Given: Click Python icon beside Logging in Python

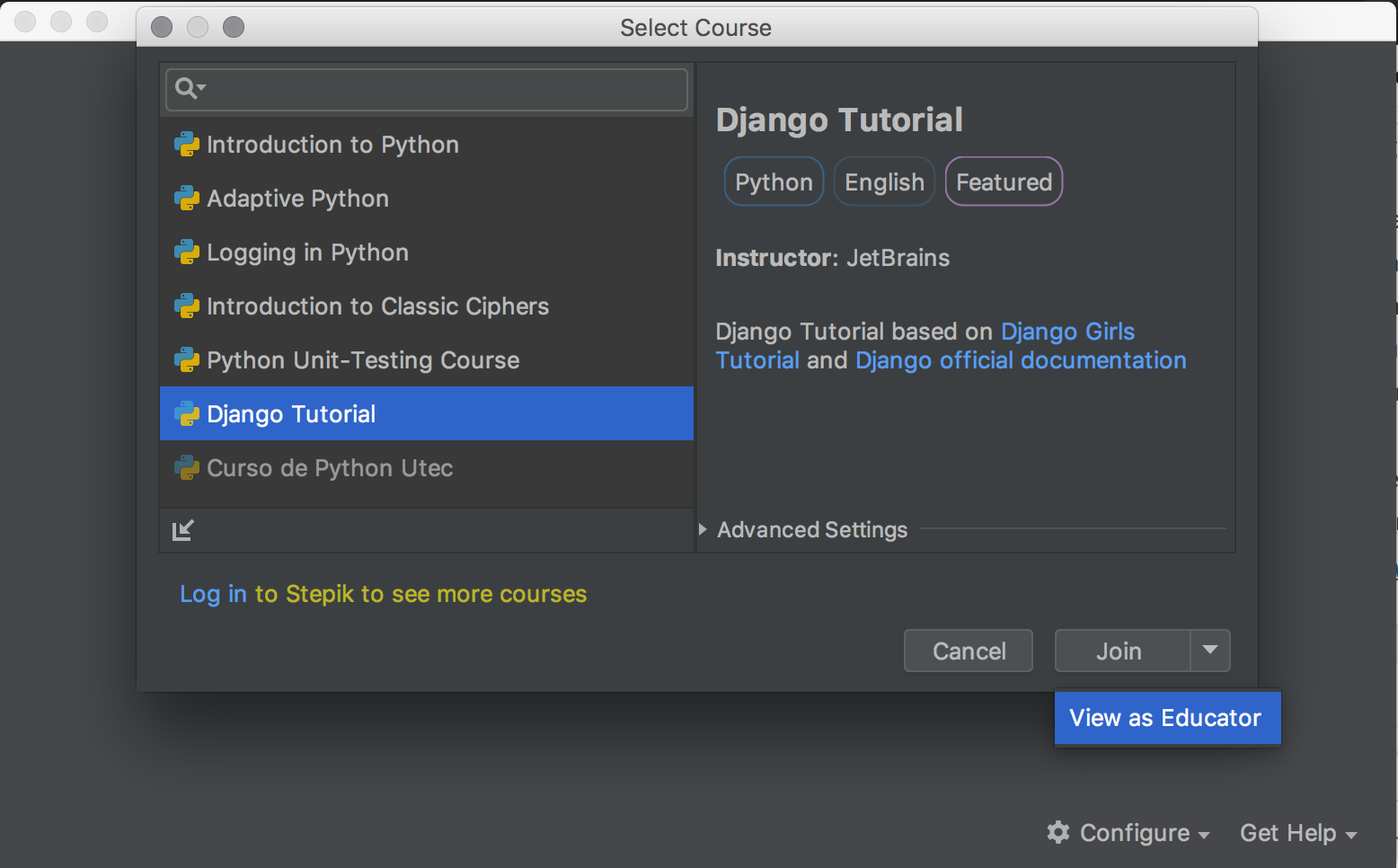Looking at the screenshot, I should coord(186,252).
